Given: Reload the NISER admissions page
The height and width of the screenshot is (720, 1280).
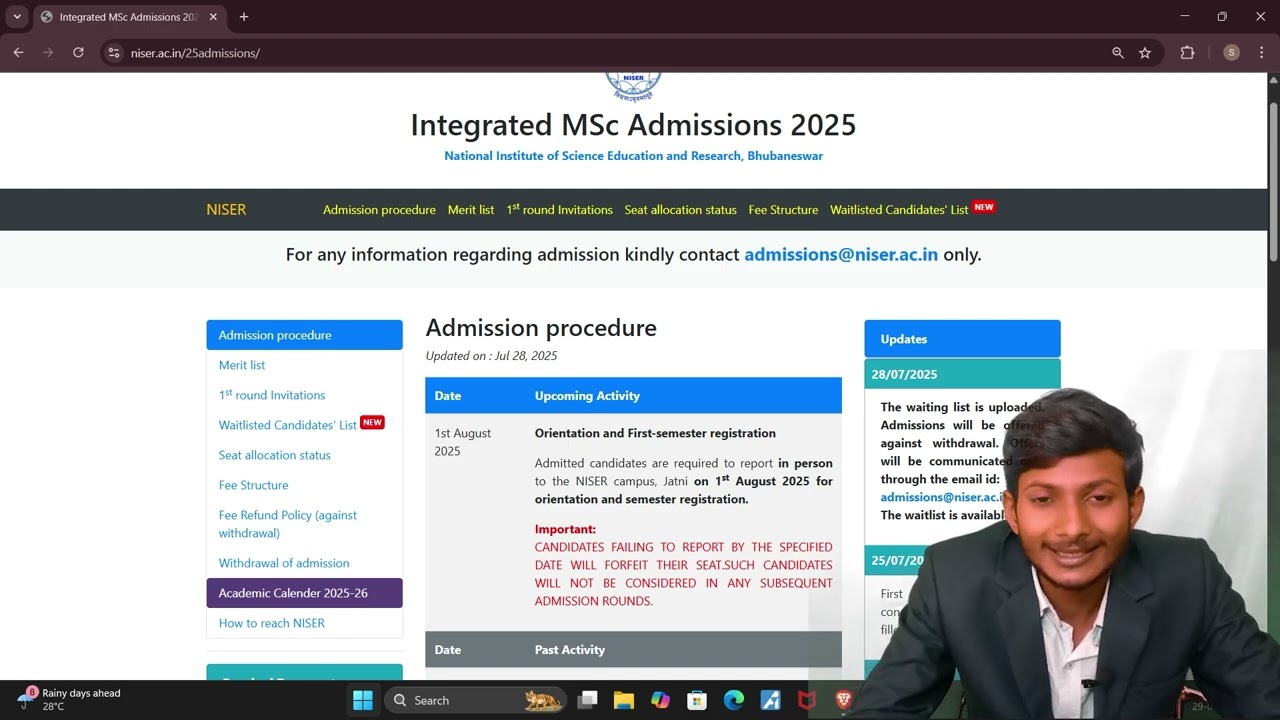Looking at the screenshot, I should click(78, 53).
